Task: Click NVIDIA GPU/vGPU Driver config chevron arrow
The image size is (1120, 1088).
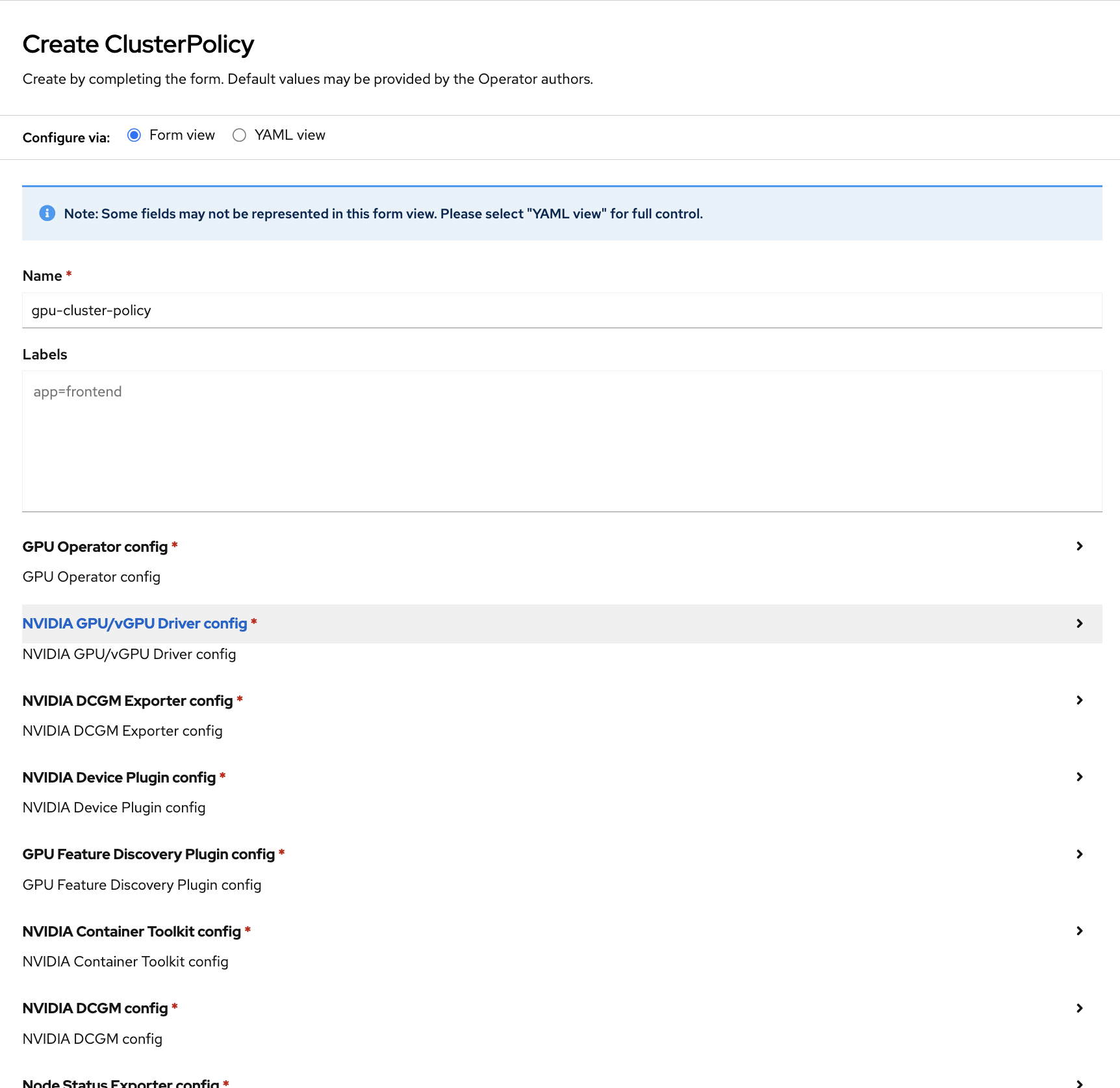Action: click(x=1079, y=624)
